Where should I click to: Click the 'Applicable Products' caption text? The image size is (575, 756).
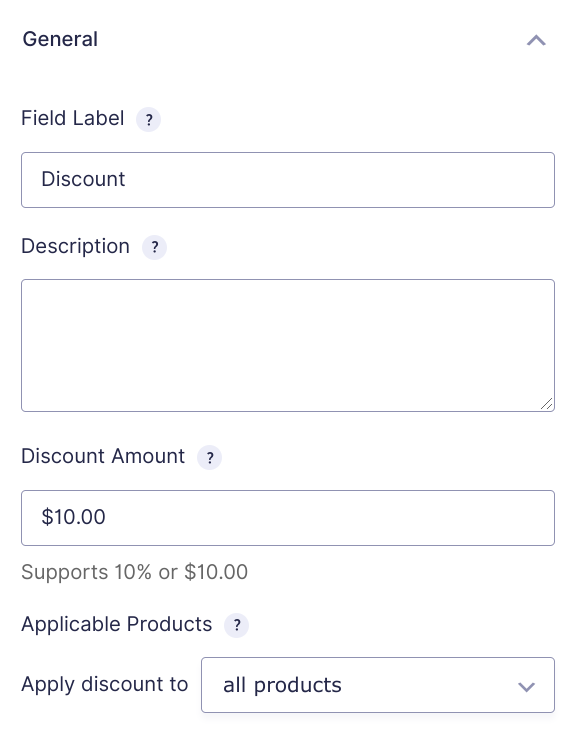point(117,624)
